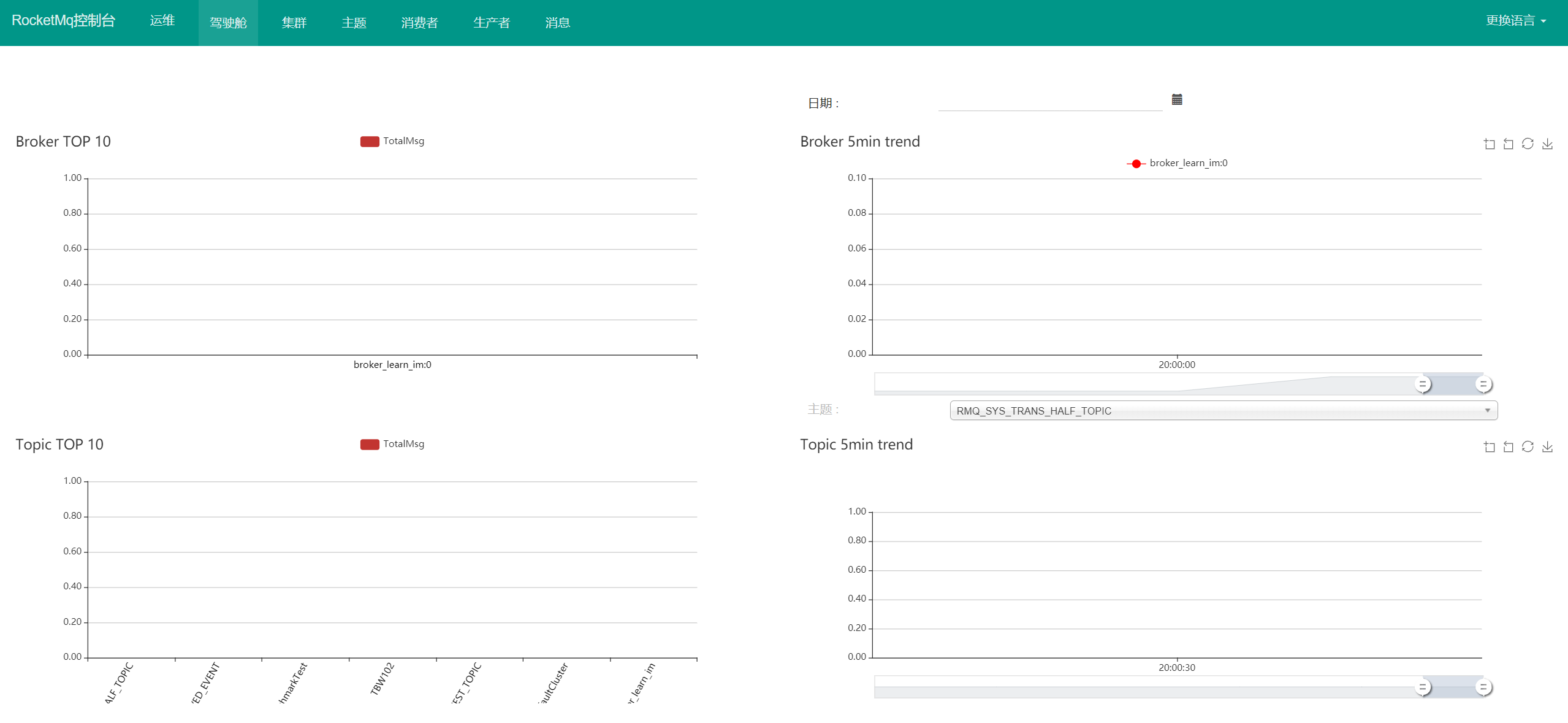Image resolution: width=1568 pixels, height=723 pixels.
Task: Toggle TotalMsg legend on Topic TOP 10
Action: click(392, 444)
